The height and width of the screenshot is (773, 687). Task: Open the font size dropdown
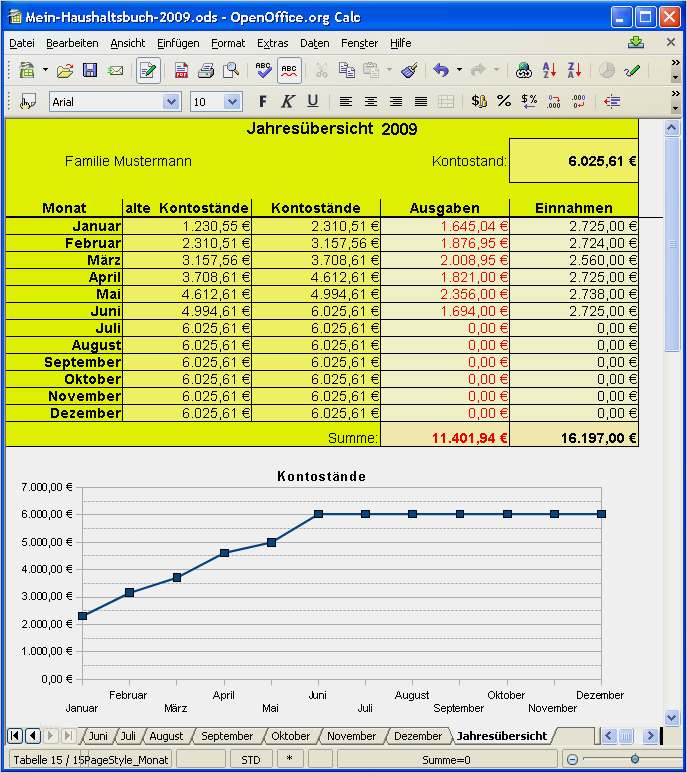(232, 101)
